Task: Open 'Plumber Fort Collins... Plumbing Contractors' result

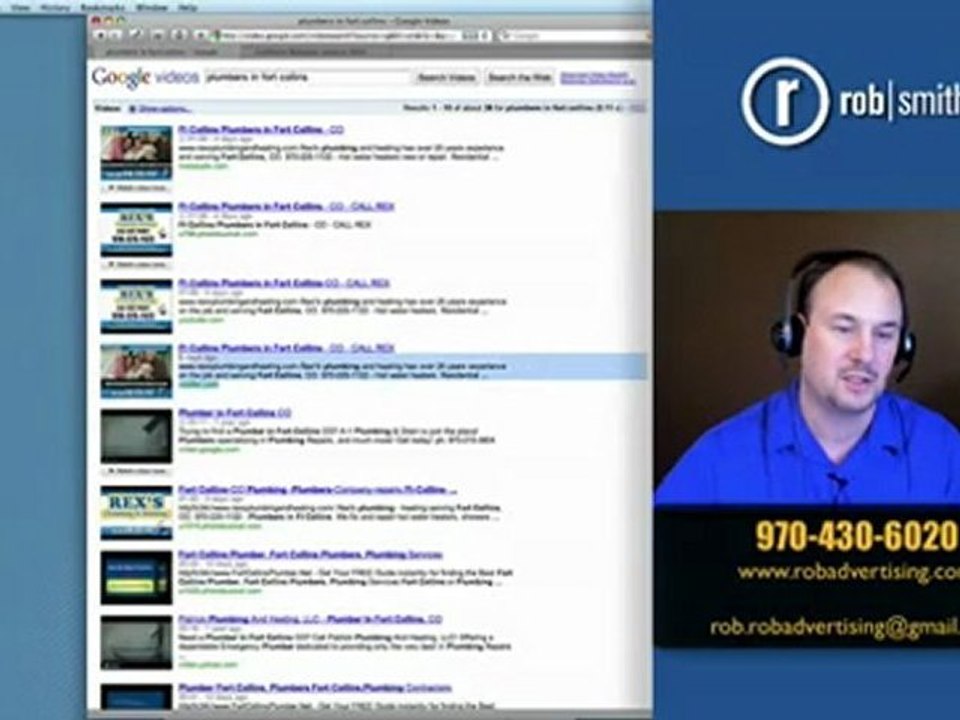Action: click(x=315, y=688)
